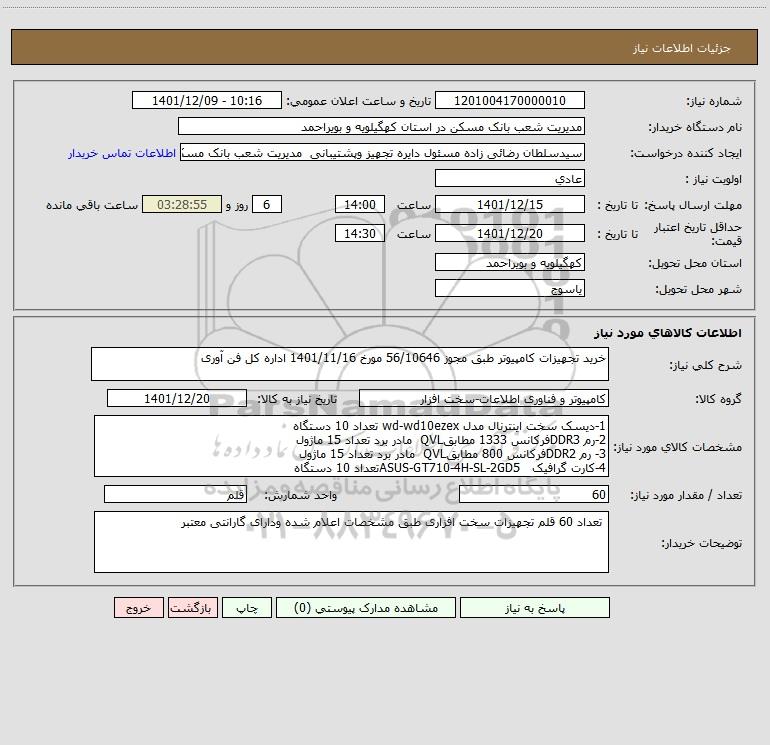Click the ایجاد کننده درخواست field

383,152
